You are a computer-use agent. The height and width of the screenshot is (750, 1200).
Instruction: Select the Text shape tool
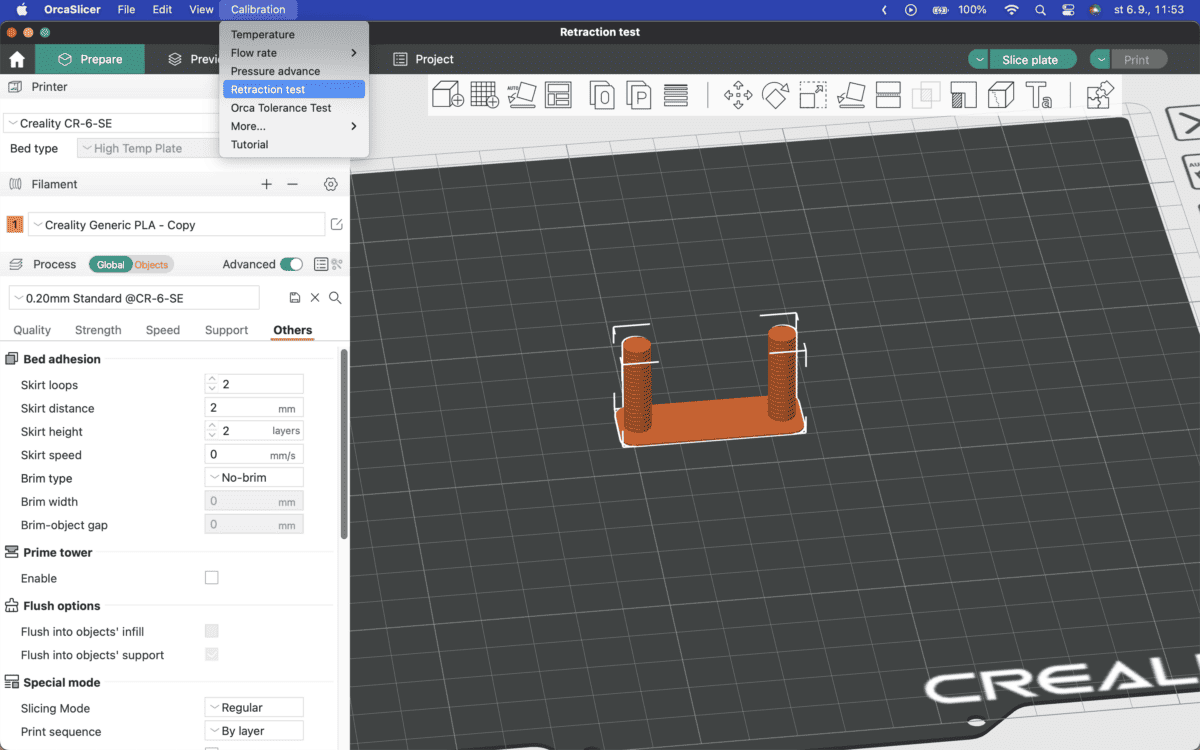click(x=1038, y=95)
